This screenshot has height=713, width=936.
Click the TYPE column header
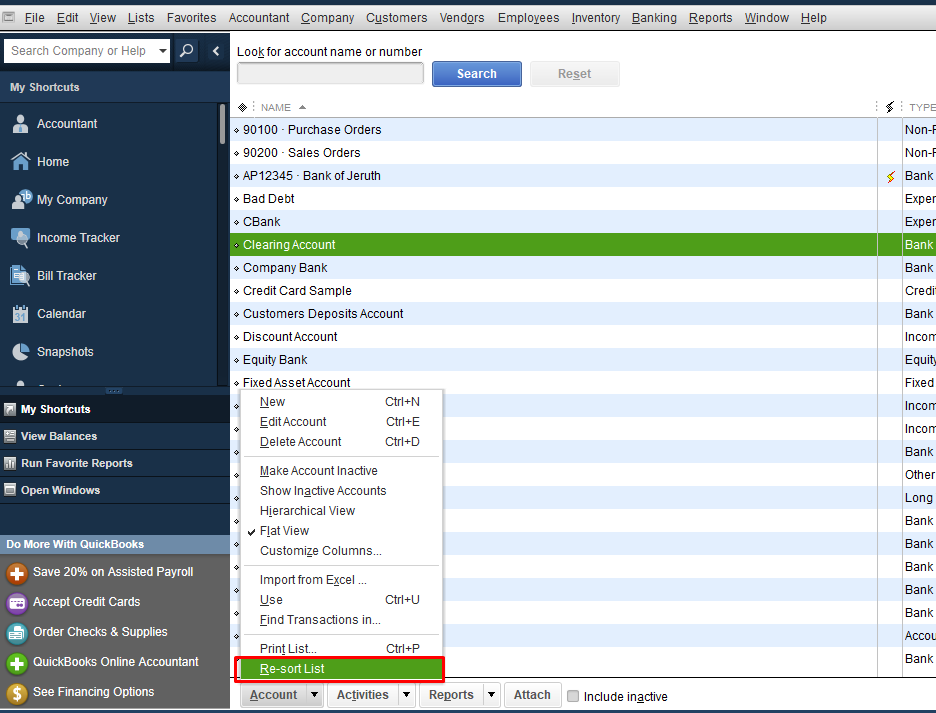921,107
